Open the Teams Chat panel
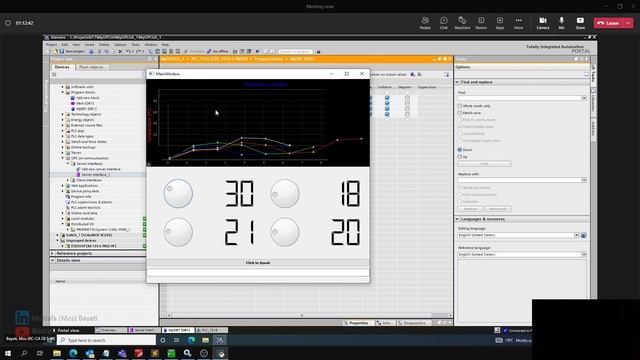The height and width of the screenshot is (360, 640). tap(444, 23)
